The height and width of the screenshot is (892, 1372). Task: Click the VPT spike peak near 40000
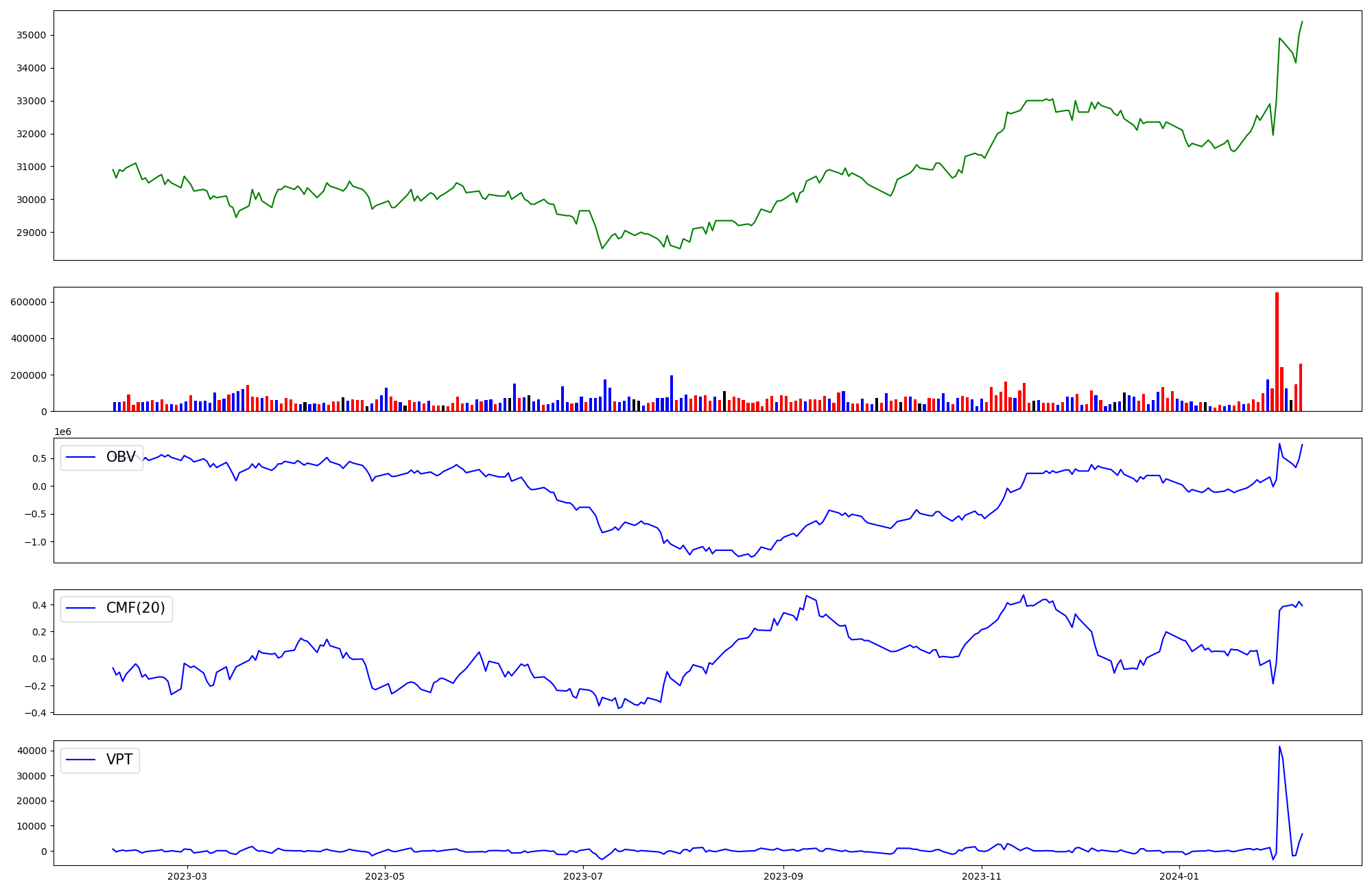pyautogui.click(x=1279, y=747)
